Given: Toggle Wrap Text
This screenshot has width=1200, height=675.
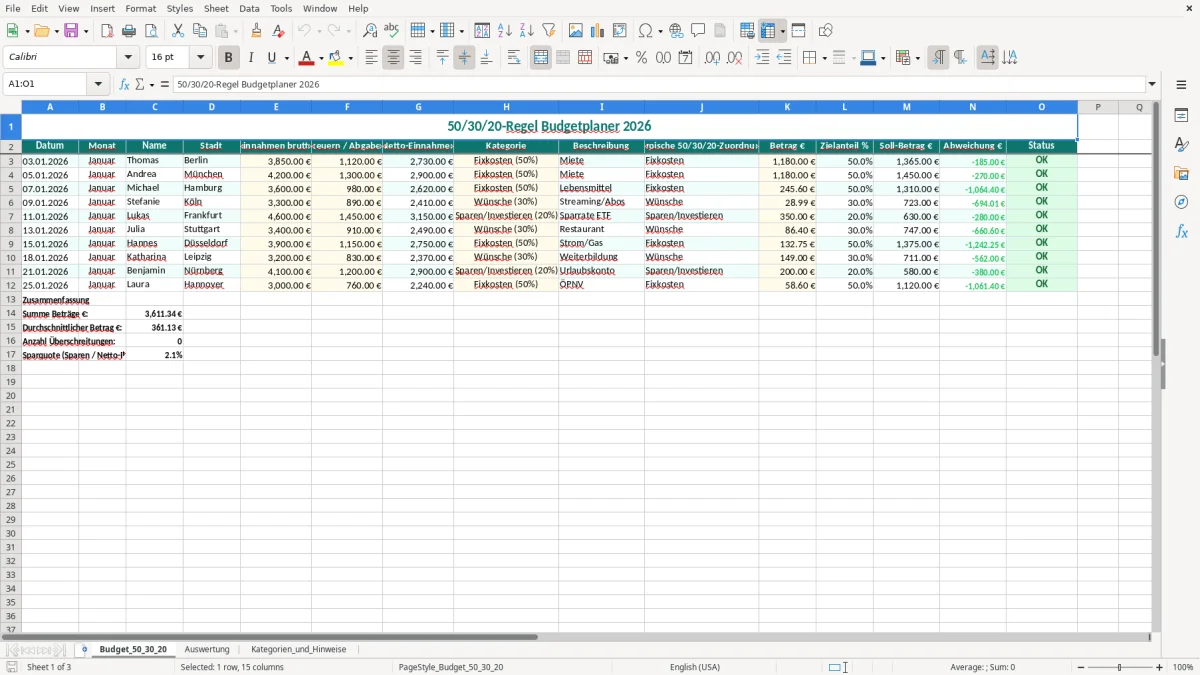Looking at the screenshot, I should (514, 58).
